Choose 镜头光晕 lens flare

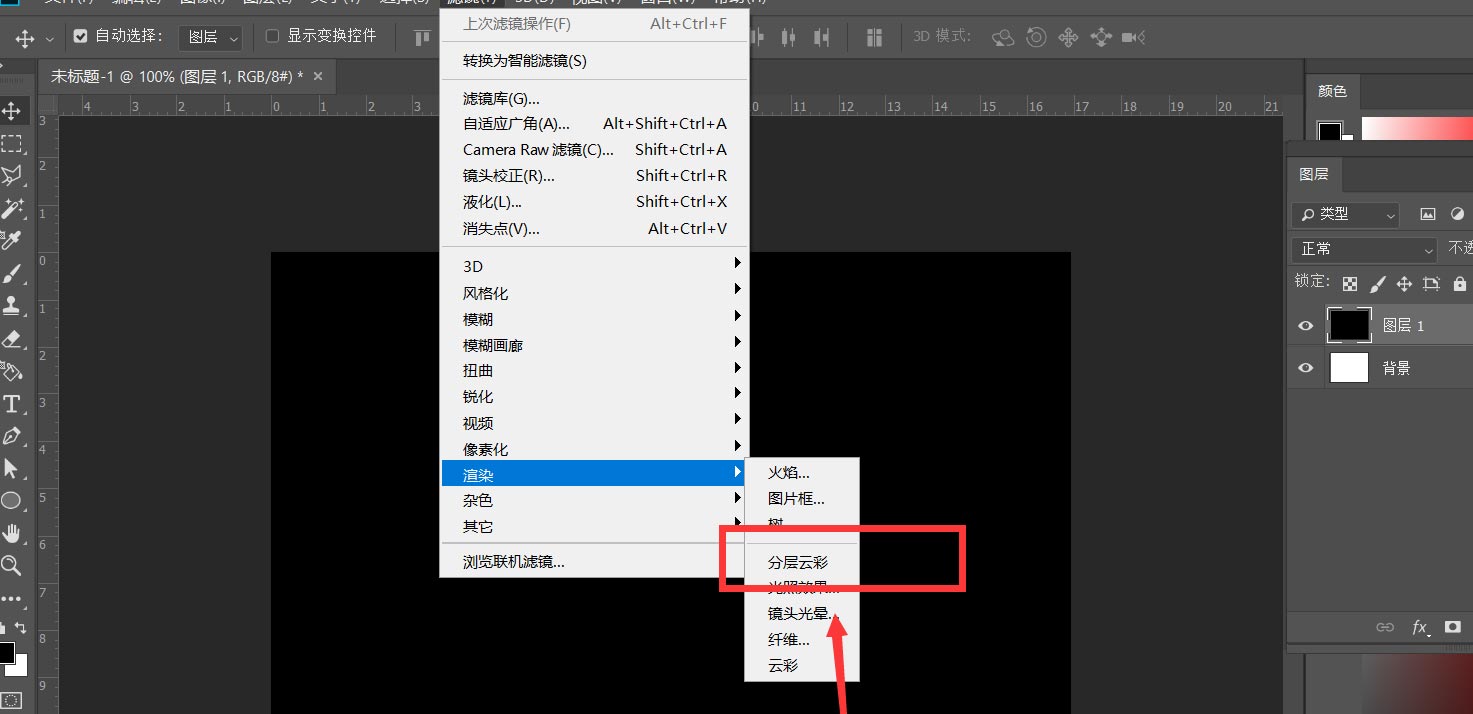tap(801, 614)
